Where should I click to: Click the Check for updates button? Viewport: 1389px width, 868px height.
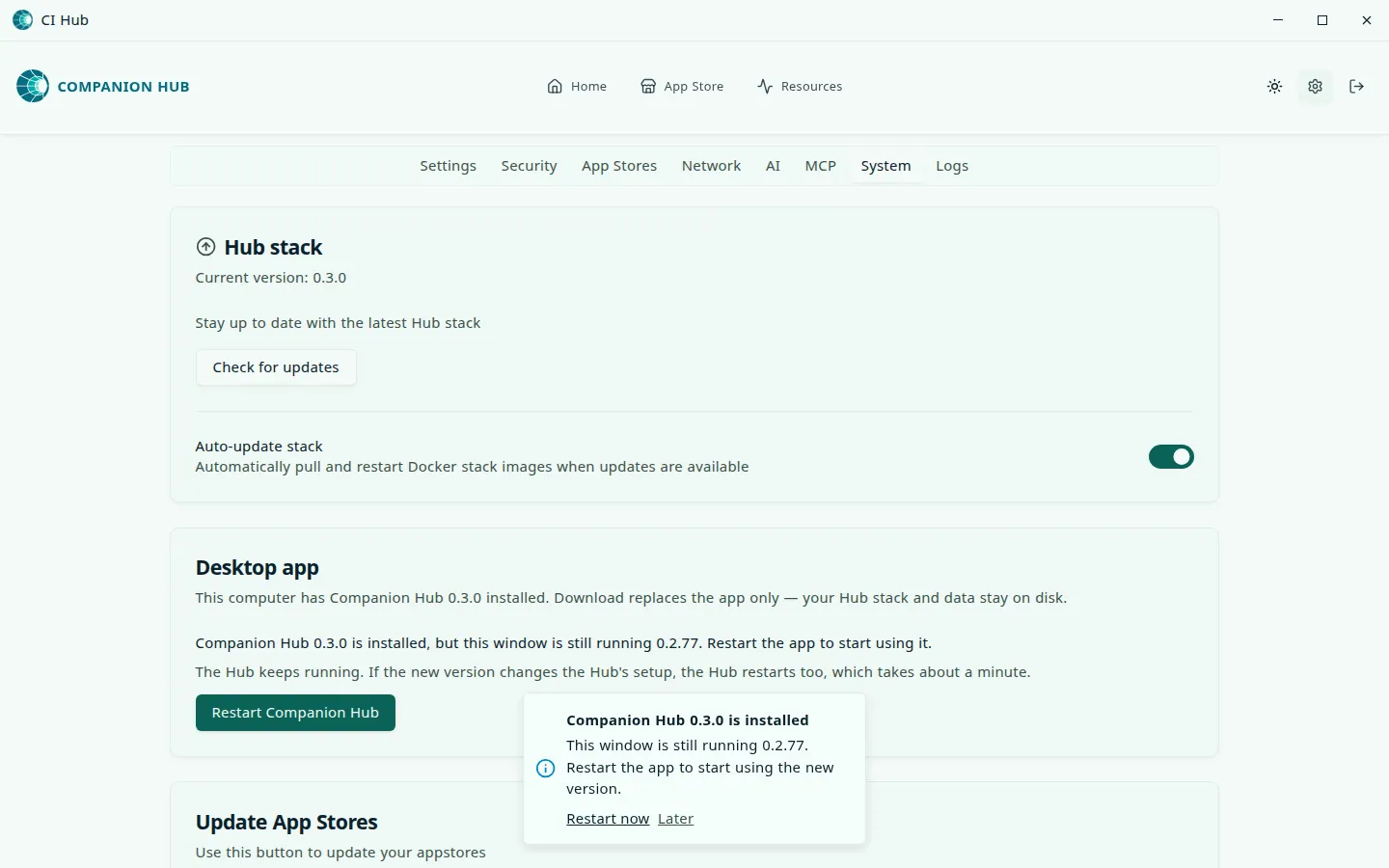pos(276,367)
